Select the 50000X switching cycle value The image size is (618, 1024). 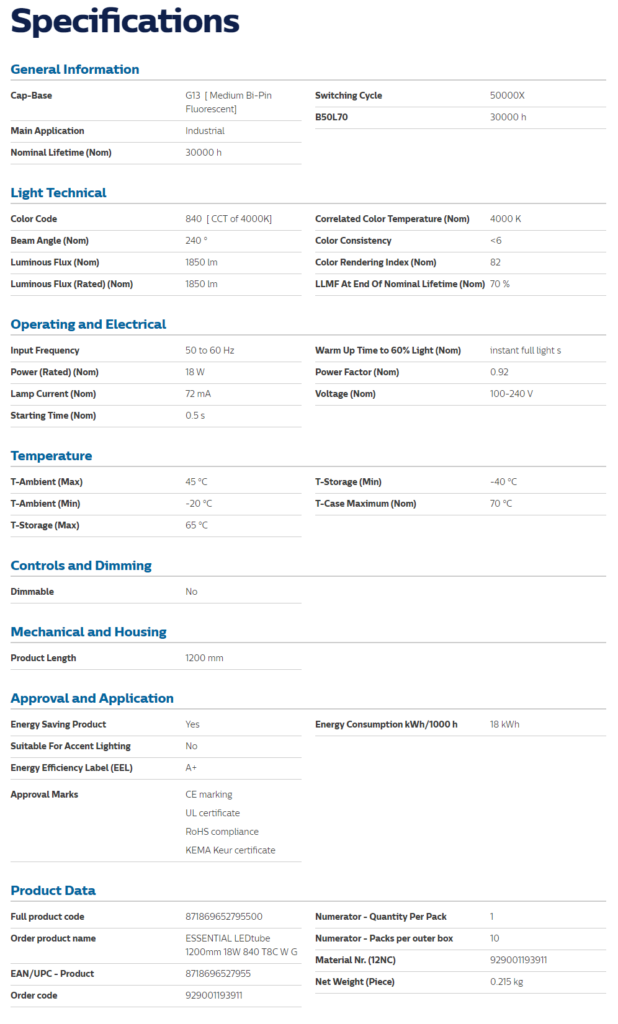pos(507,96)
